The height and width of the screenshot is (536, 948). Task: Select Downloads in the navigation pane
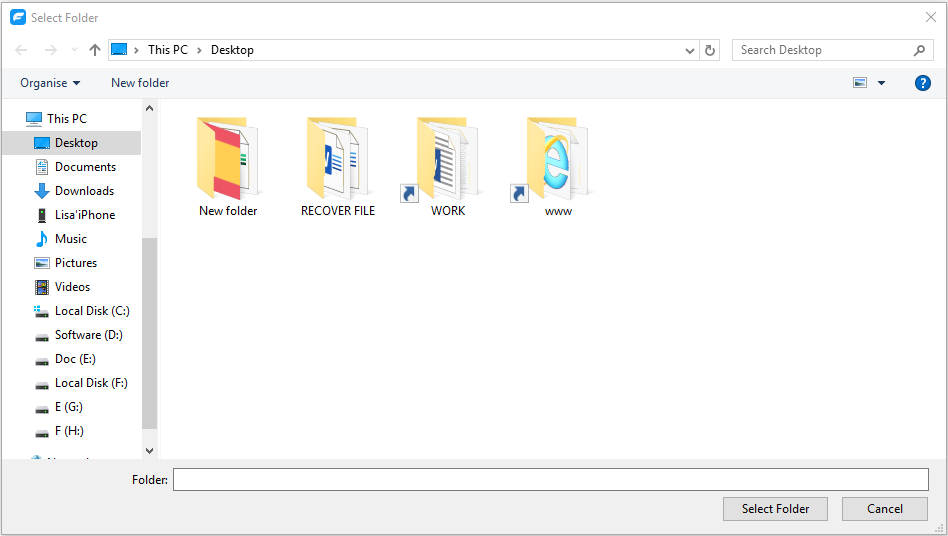(84, 191)
